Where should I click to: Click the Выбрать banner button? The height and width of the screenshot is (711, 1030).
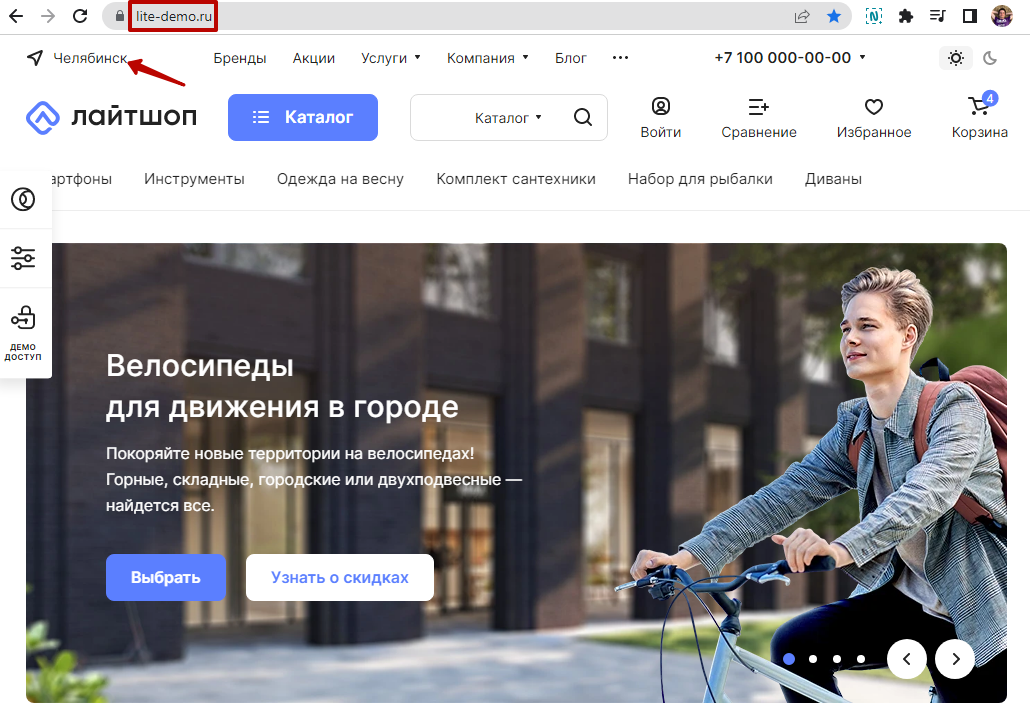point(166,577)
